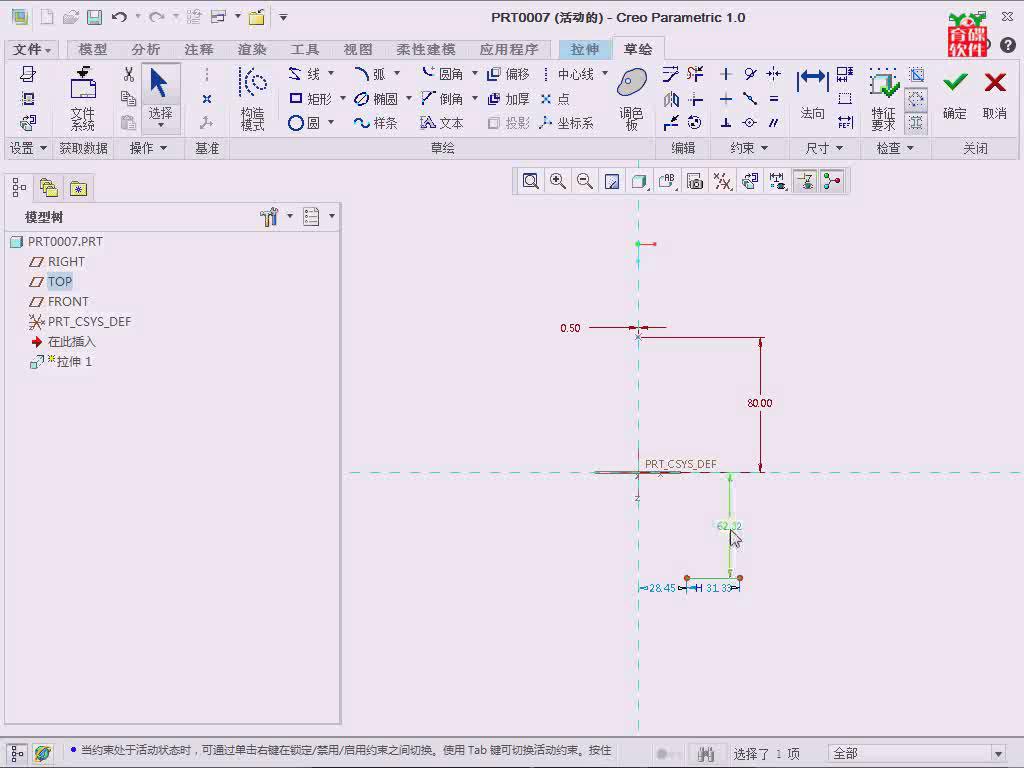1024x768 pixels.
Task: Switch to the Analysis (分析) tab
Action: pyautogui.click(x=145, y=49)
